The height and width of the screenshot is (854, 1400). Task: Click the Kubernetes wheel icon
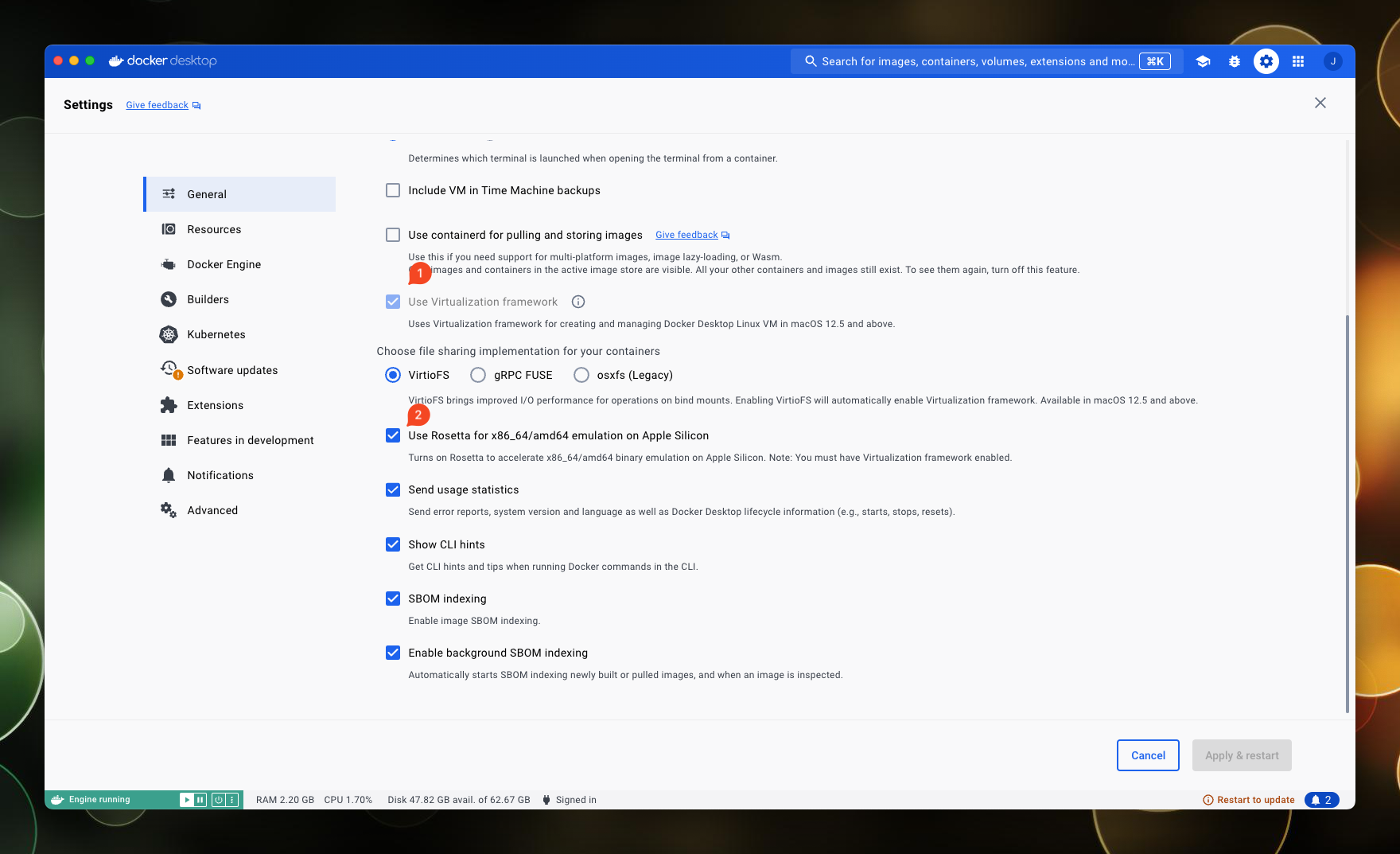(x=169, y=334)
